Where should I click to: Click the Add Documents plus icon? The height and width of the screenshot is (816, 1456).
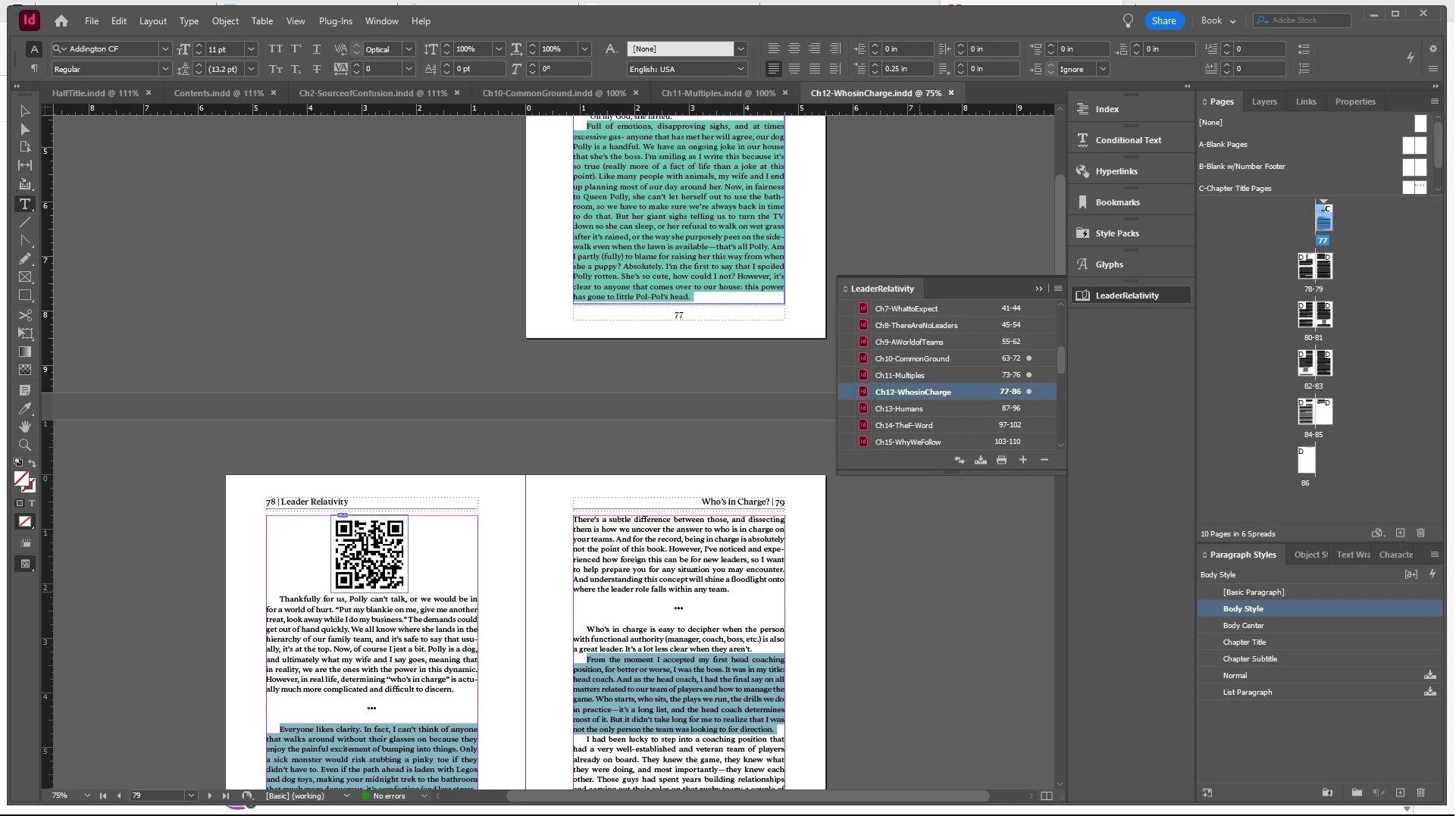pyautogui.click(x=1022, y=460)
